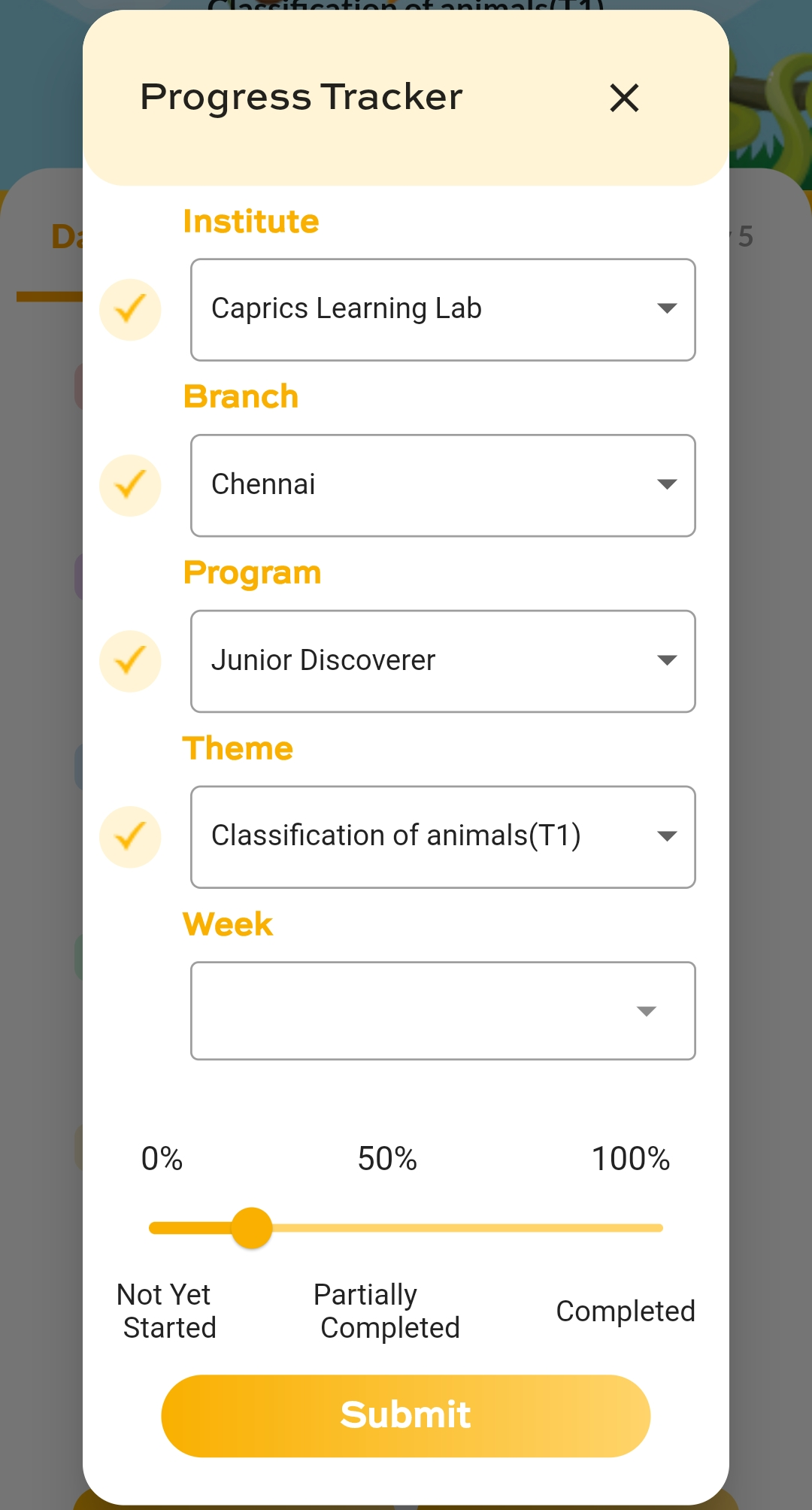Viewport: 812px width, 1510px height.
Task: Click the checkmark icon beside Institute
Action: coord(130,309)
